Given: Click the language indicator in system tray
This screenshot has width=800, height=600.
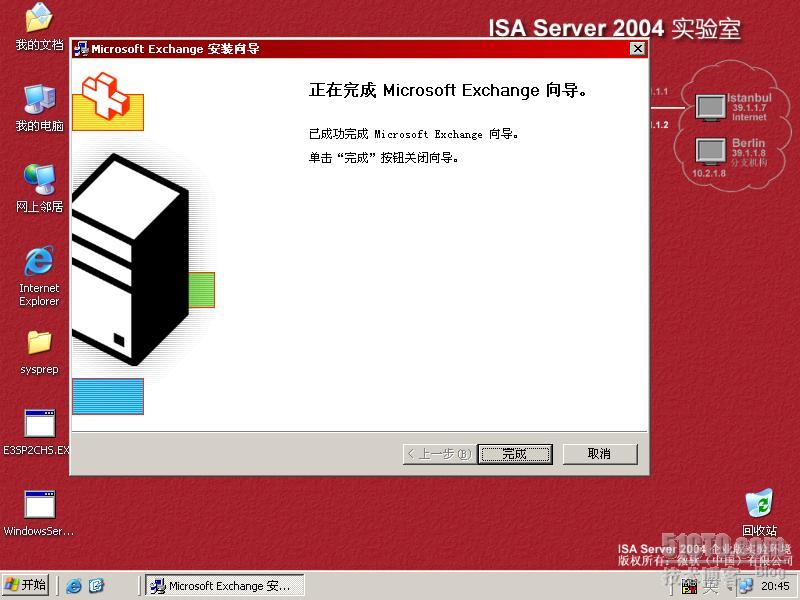Looking at the screenshot, I should click(x=711, y=586).
